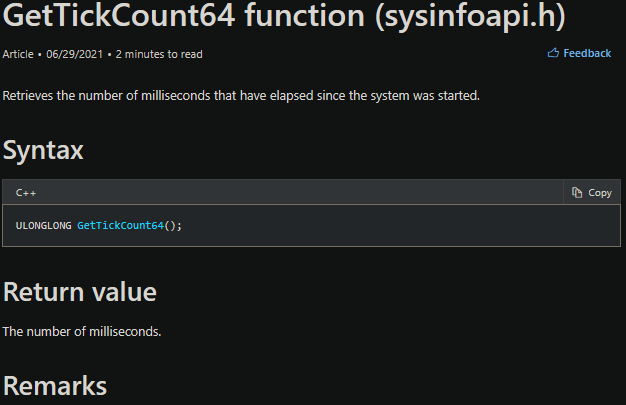
Task: Click the sysinfoapi.h header name in title
Action: [x=480, y=18]
